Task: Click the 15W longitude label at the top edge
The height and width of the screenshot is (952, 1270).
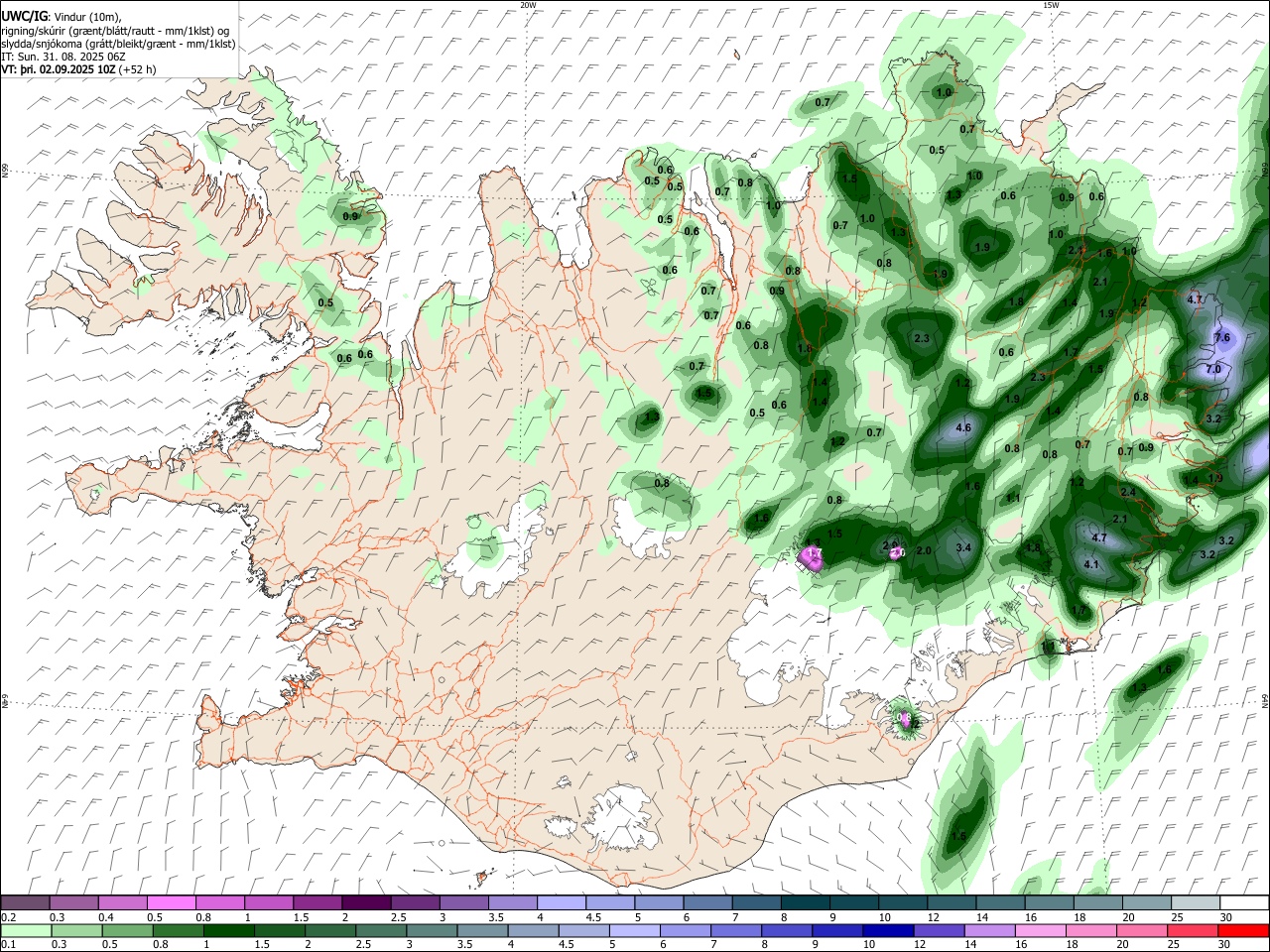Action: click(x=1050, y=5)
